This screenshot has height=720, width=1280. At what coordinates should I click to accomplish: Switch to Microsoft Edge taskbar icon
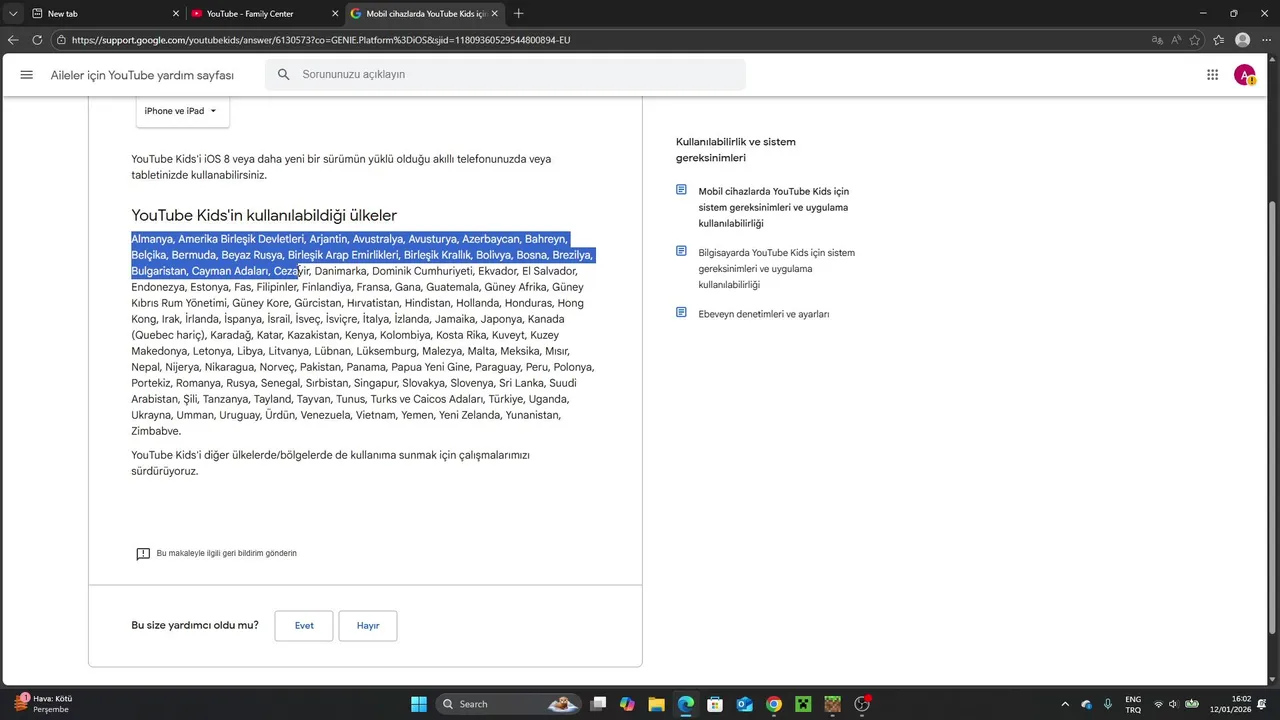click(686, 704)
